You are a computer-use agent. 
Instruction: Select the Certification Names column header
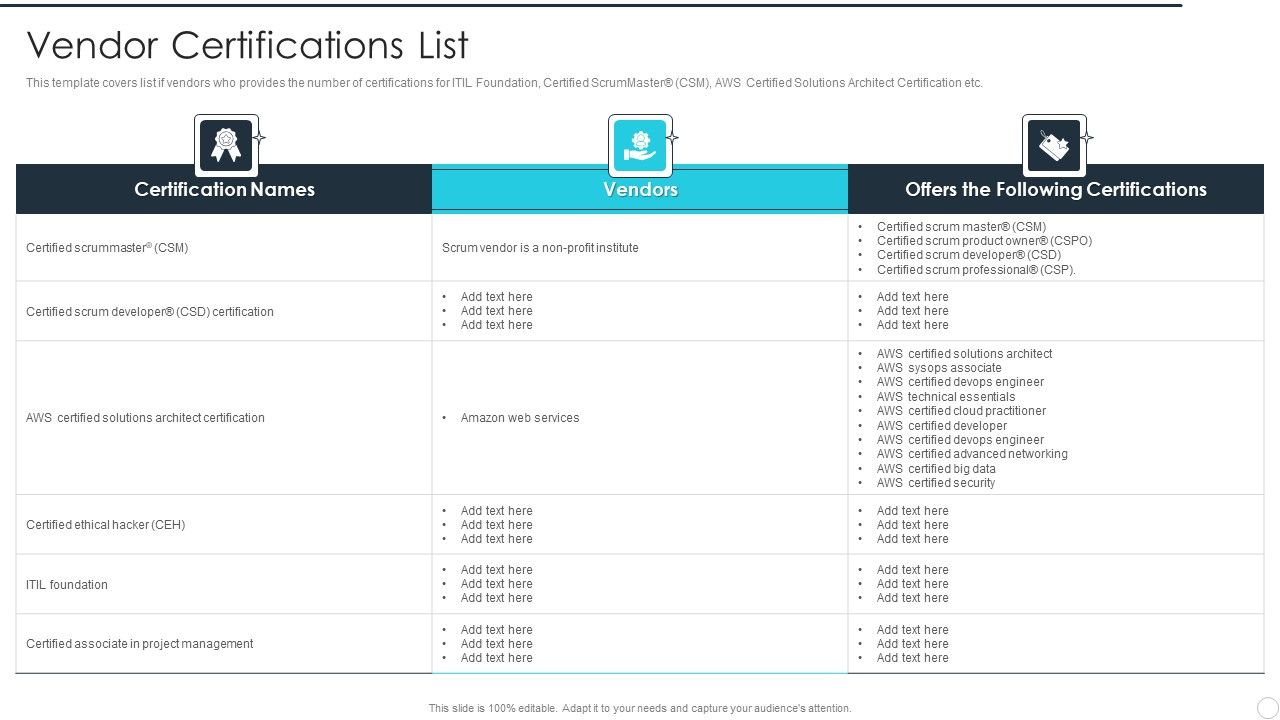pos(224,190)
